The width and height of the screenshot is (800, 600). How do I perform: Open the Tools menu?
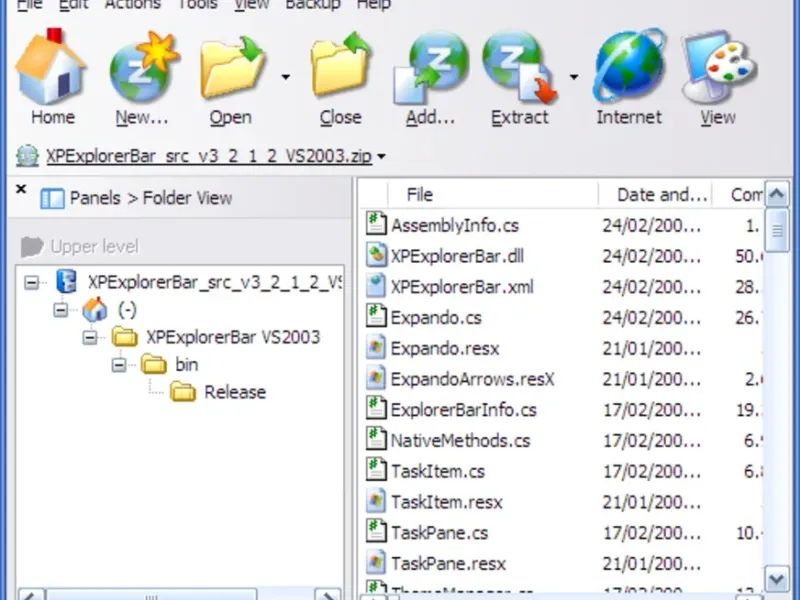[x=197, y=5]
